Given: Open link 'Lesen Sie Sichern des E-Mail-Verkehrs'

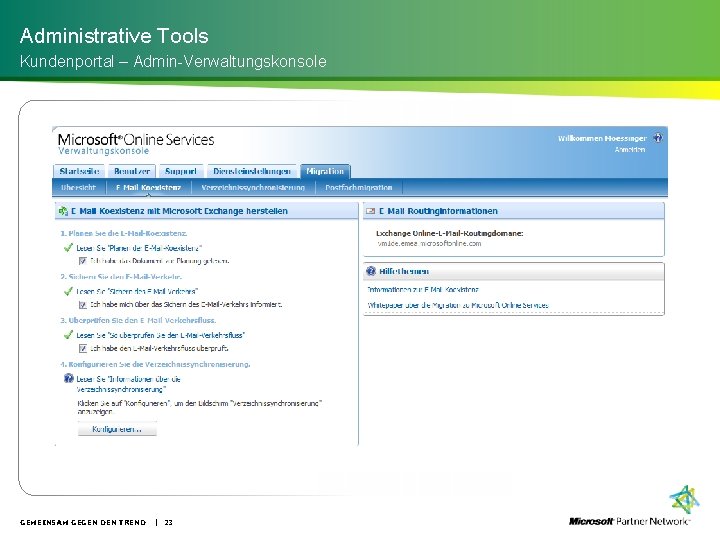Looking at the screenshot, I should pos(137,291).
